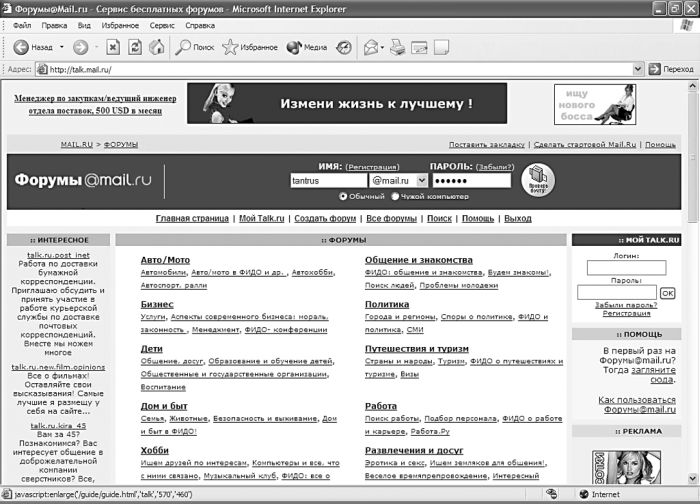Viewport: 700px width, 504px height.
Task: Click the password field with dots
Action: click(x=471, y=180)
